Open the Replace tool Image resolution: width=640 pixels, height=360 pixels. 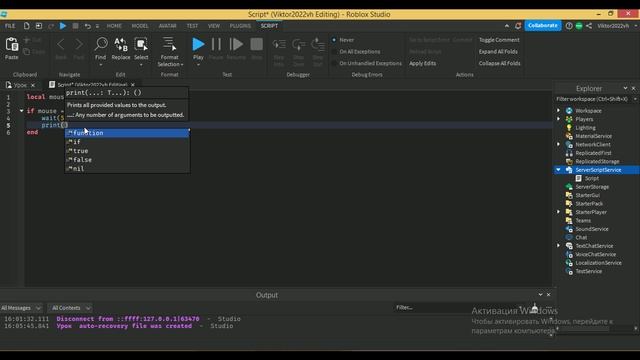tap(121, 44)
